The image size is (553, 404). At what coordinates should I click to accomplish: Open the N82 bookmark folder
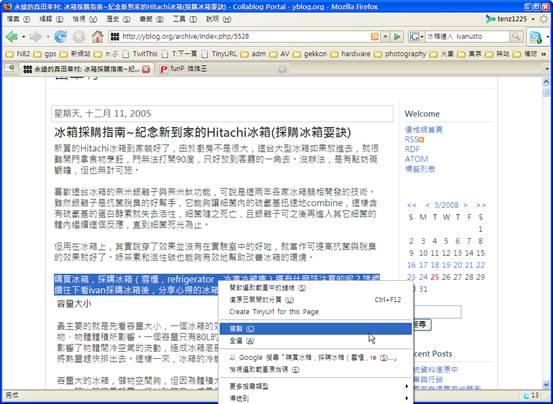(19, 54)
